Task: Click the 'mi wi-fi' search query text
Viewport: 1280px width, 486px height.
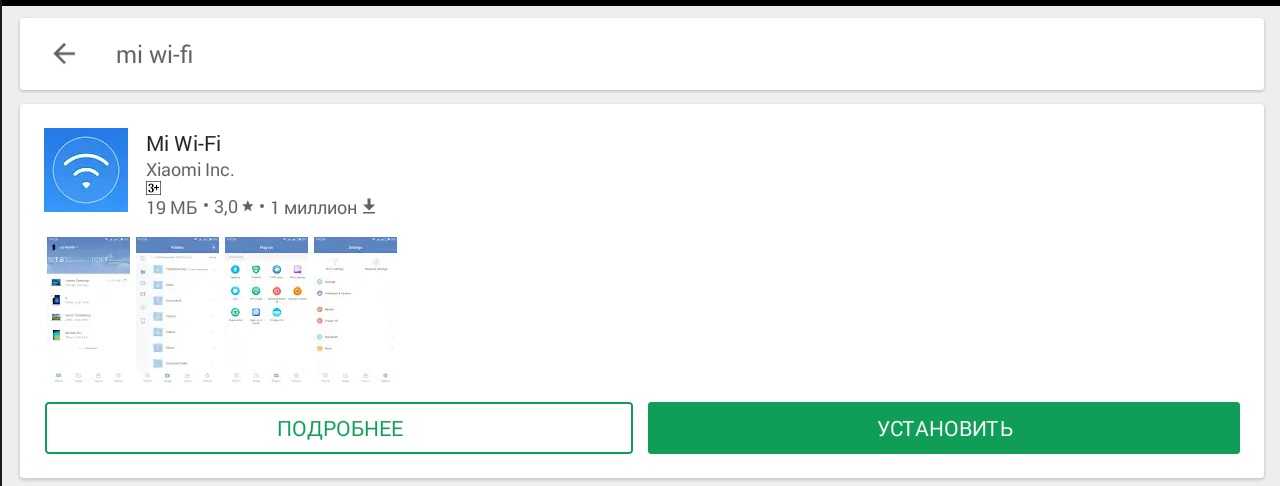Action: pos(154,54)
